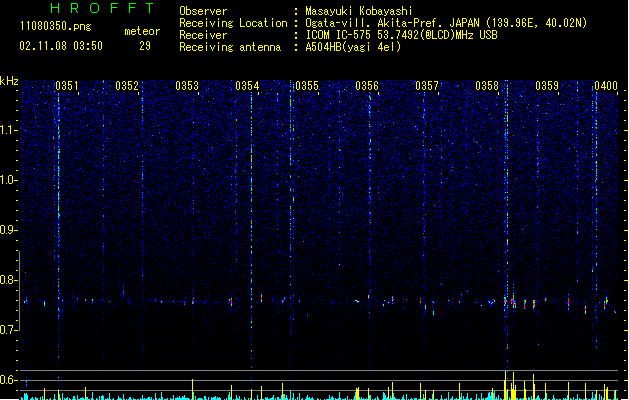Screen dimensions: 629x400
Task: Click the Observer label
Action: [203, 11]
